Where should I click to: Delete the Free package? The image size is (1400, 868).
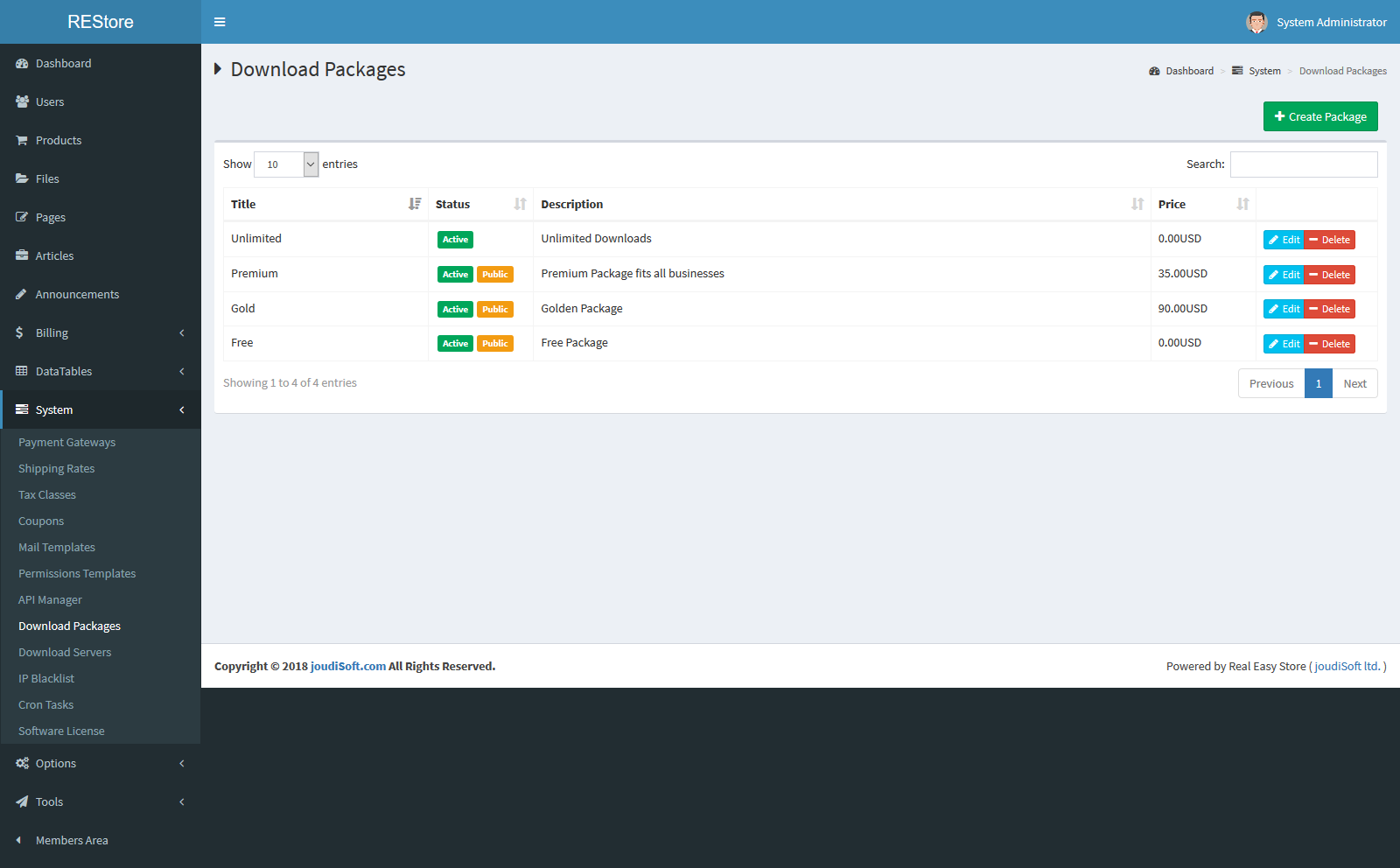1329,344
